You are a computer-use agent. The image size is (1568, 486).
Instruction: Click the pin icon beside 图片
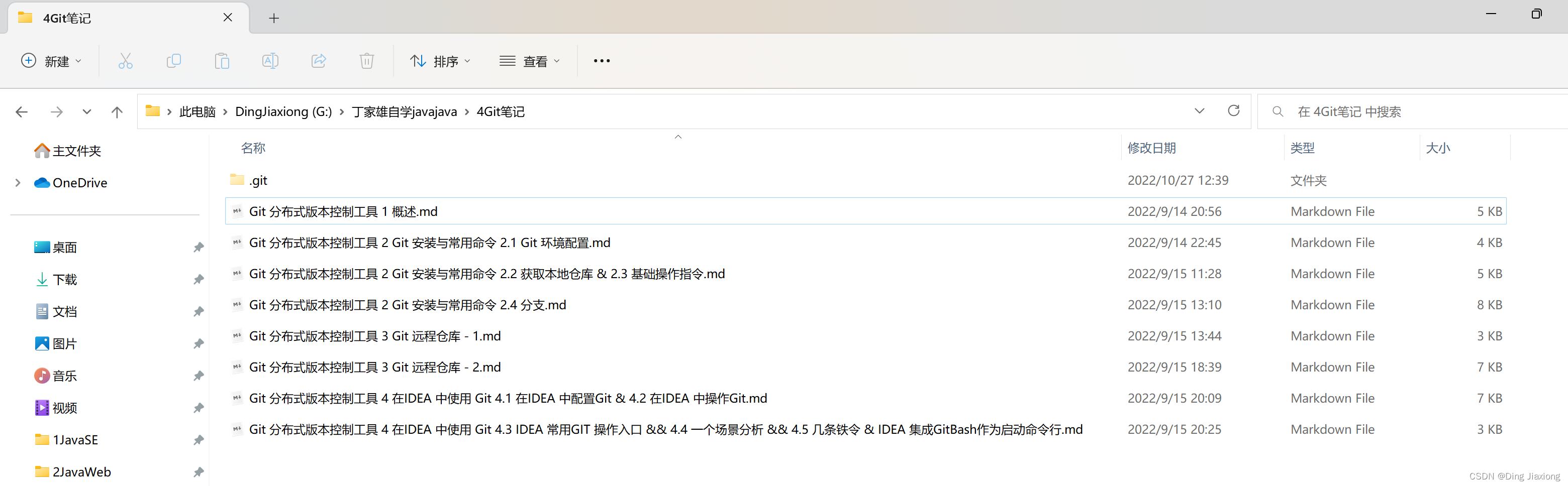pyautogui.click(x=199, y=344)
